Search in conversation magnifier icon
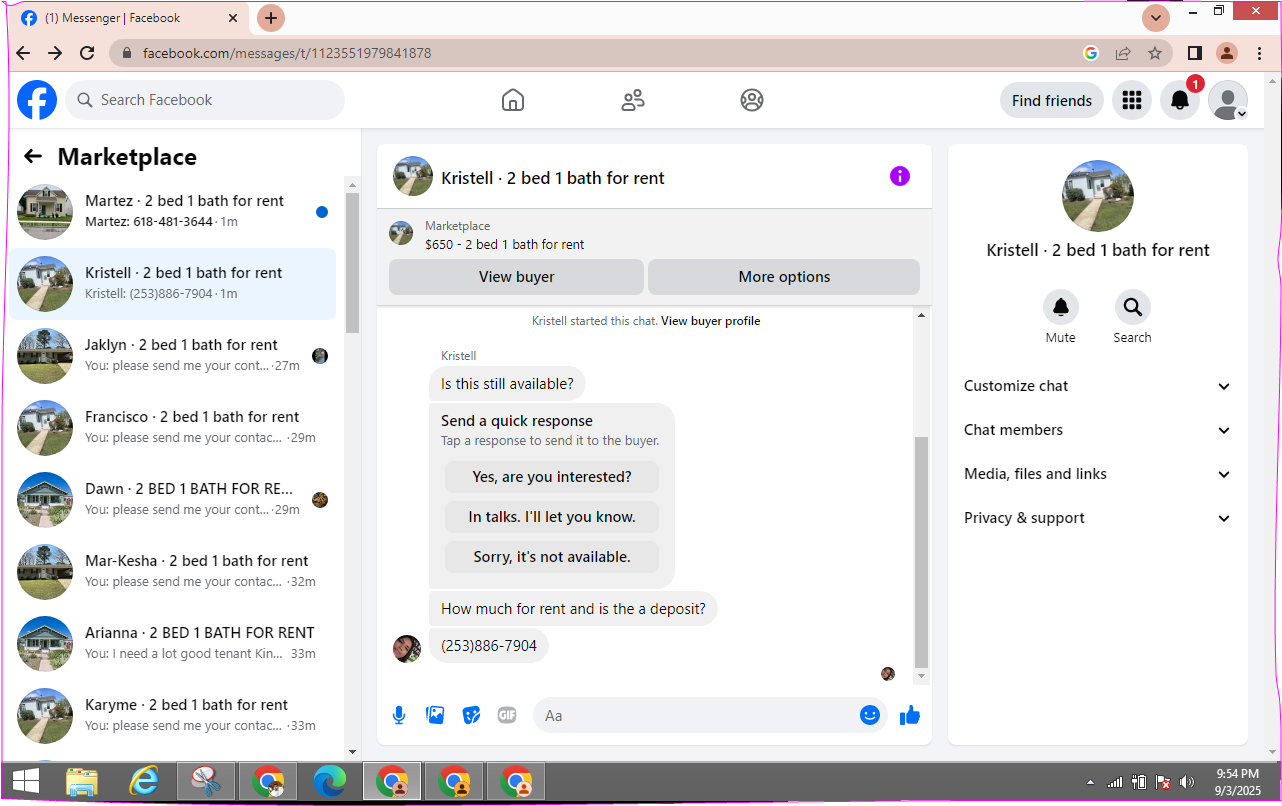1282x806 pixels. [1133, 308]
